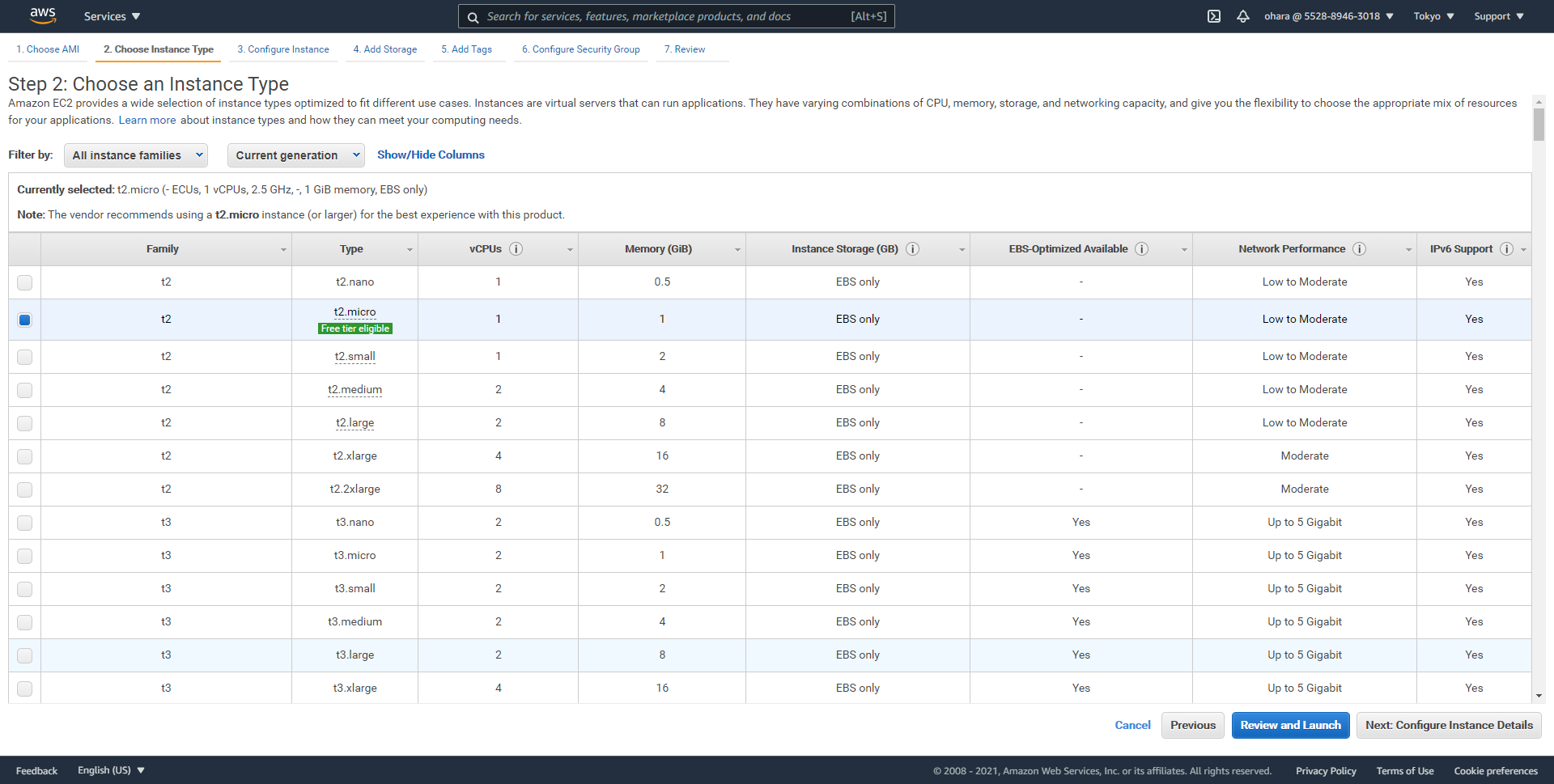Open the vCPUs column sort arrow
1554x784 pixels.
tap(570, 250)
